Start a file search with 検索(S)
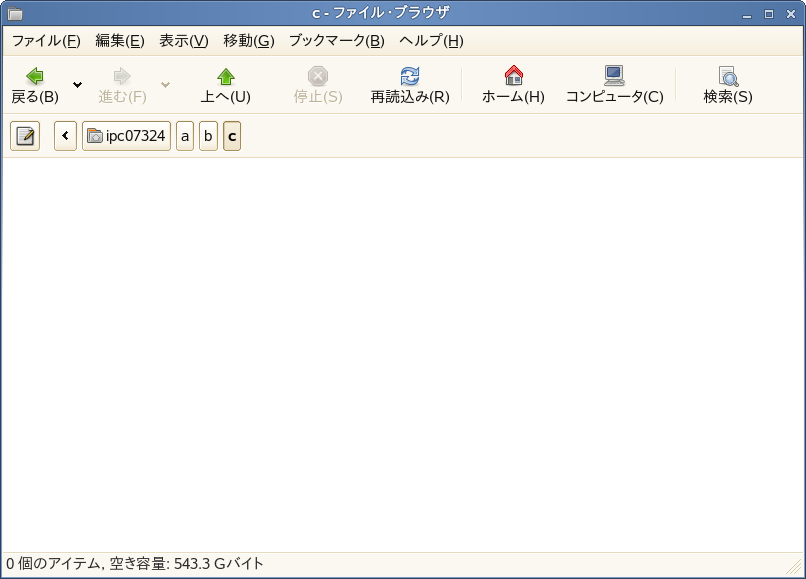806x579 pixels. pyautogui.click(x=728, y=85)
